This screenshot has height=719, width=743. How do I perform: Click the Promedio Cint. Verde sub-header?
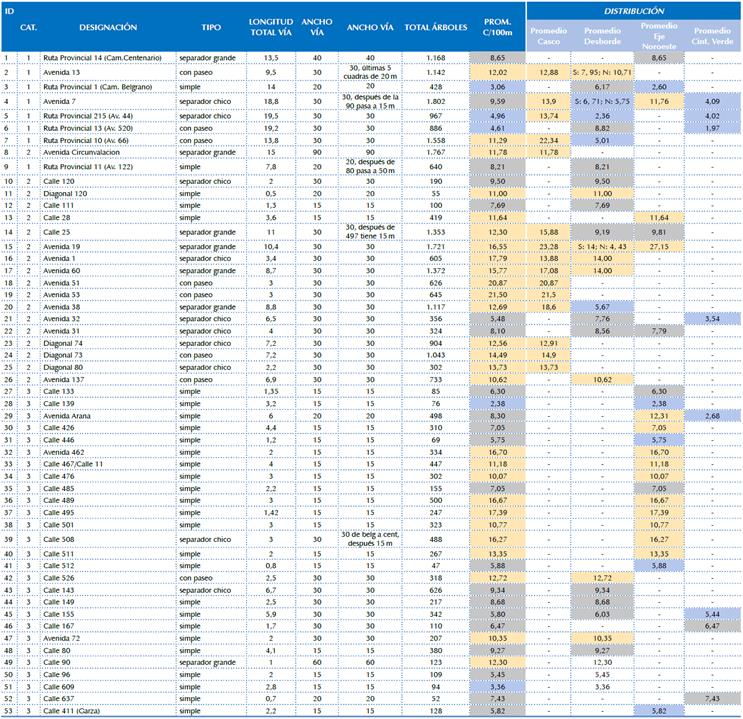(x=713, y=36)
